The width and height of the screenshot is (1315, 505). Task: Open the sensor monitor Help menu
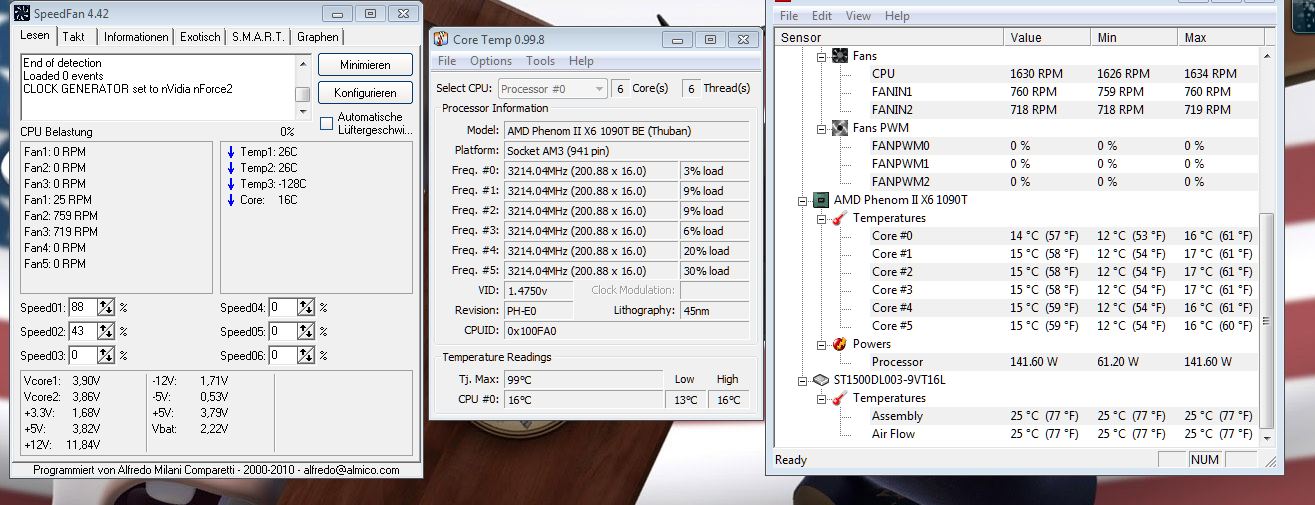coord(897,16)
